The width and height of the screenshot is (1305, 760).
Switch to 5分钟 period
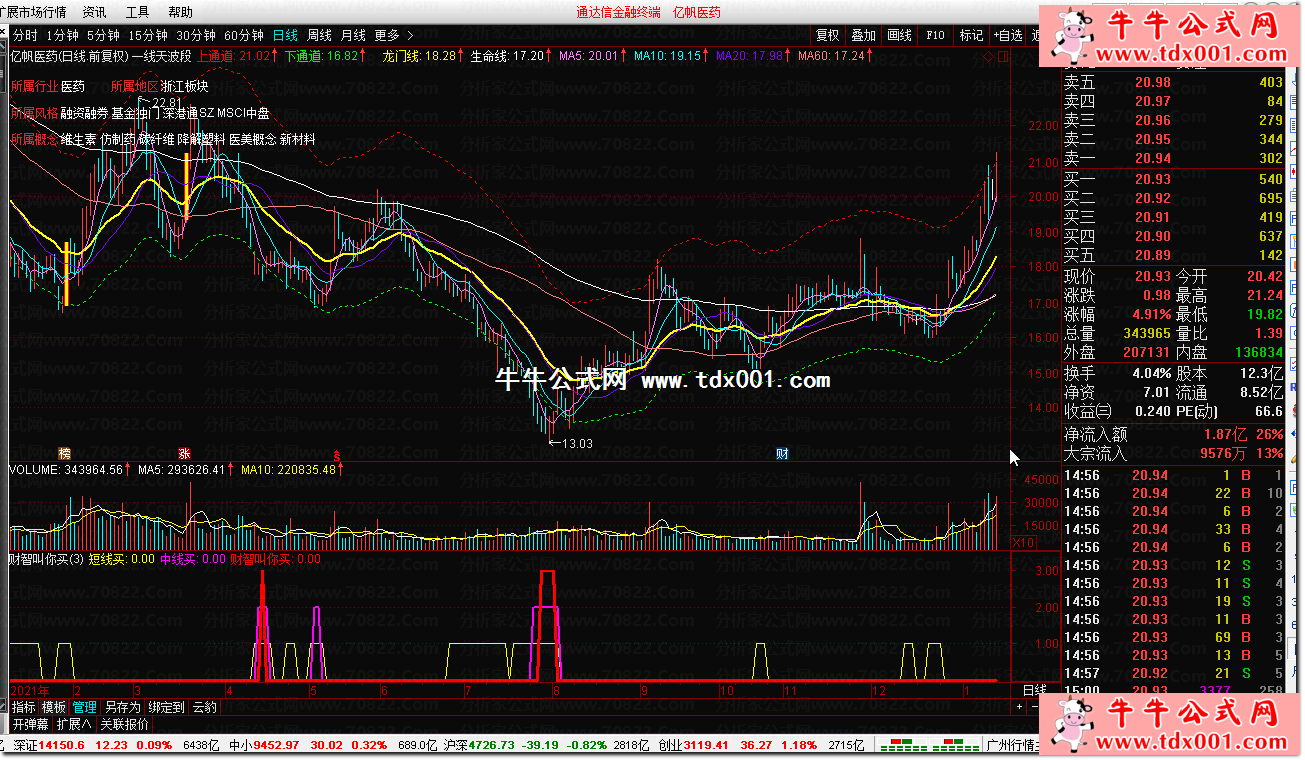[102, 35]
